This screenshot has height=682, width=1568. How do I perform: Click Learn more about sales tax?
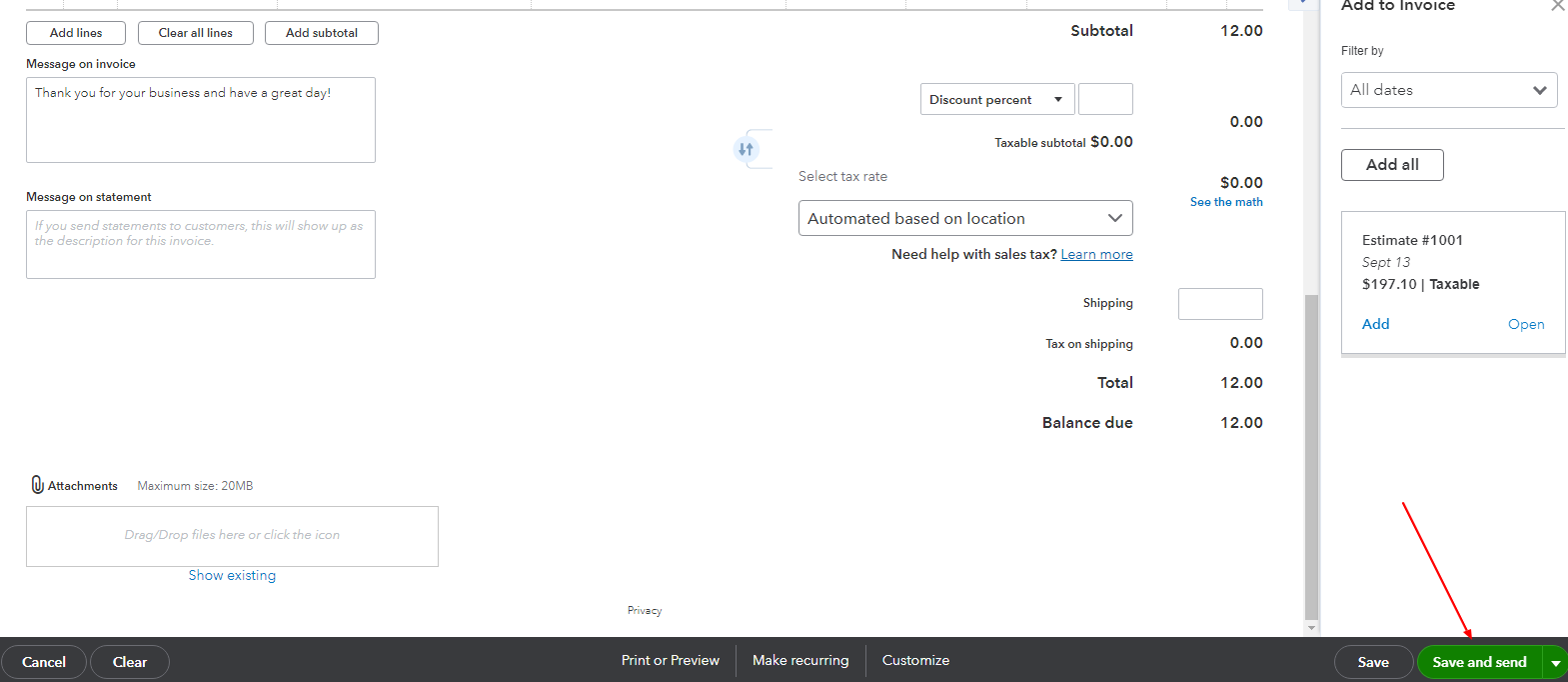[1096, 255]
